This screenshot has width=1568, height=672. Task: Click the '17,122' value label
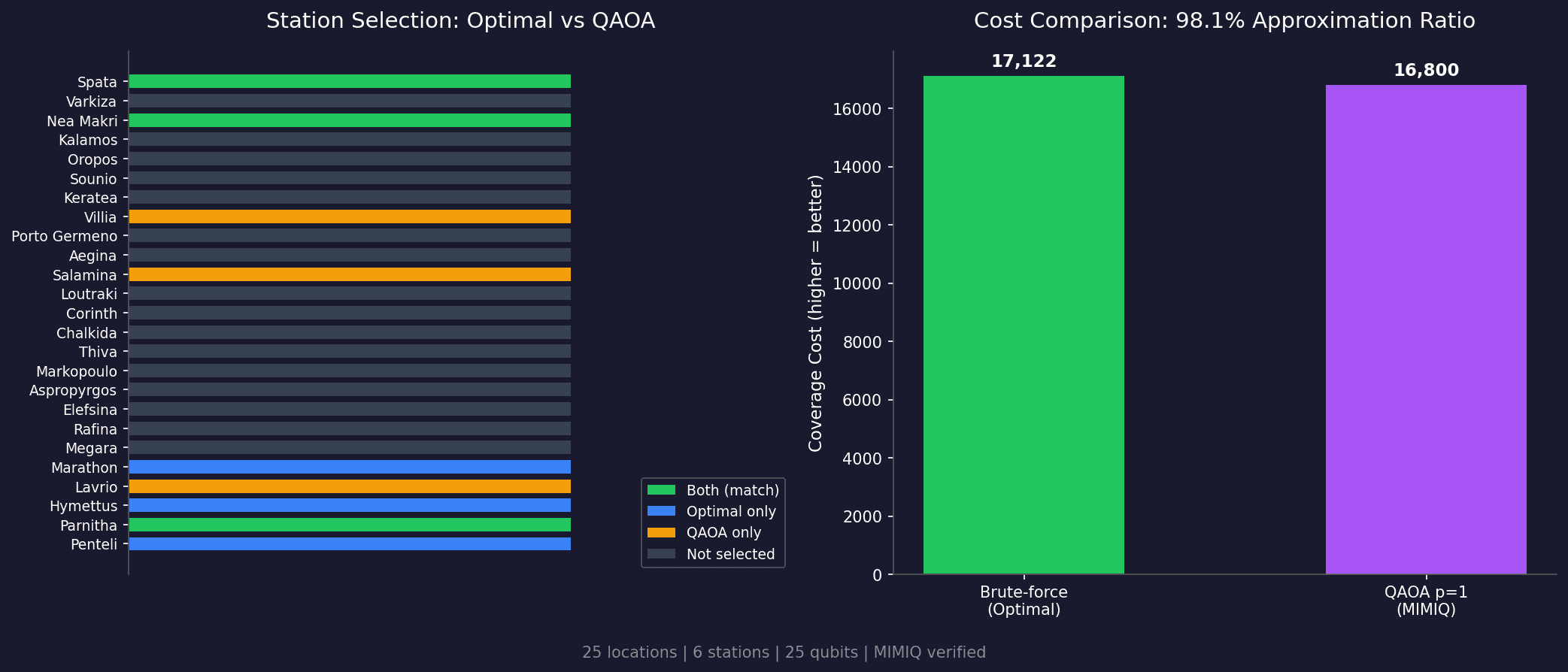coord(1024,62)
